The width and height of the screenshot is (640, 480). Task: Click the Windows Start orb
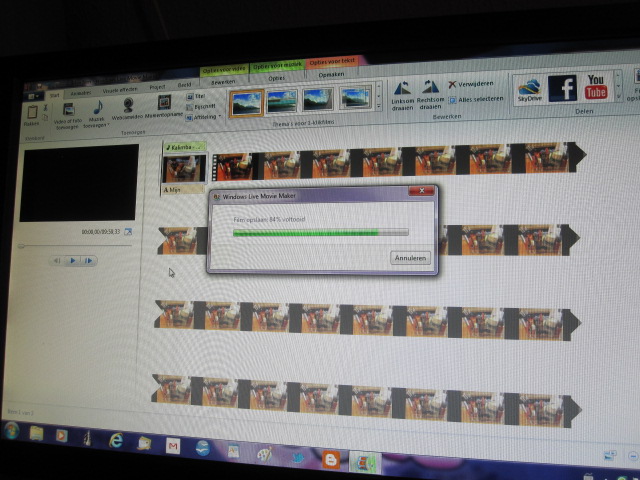coord(11,431)
